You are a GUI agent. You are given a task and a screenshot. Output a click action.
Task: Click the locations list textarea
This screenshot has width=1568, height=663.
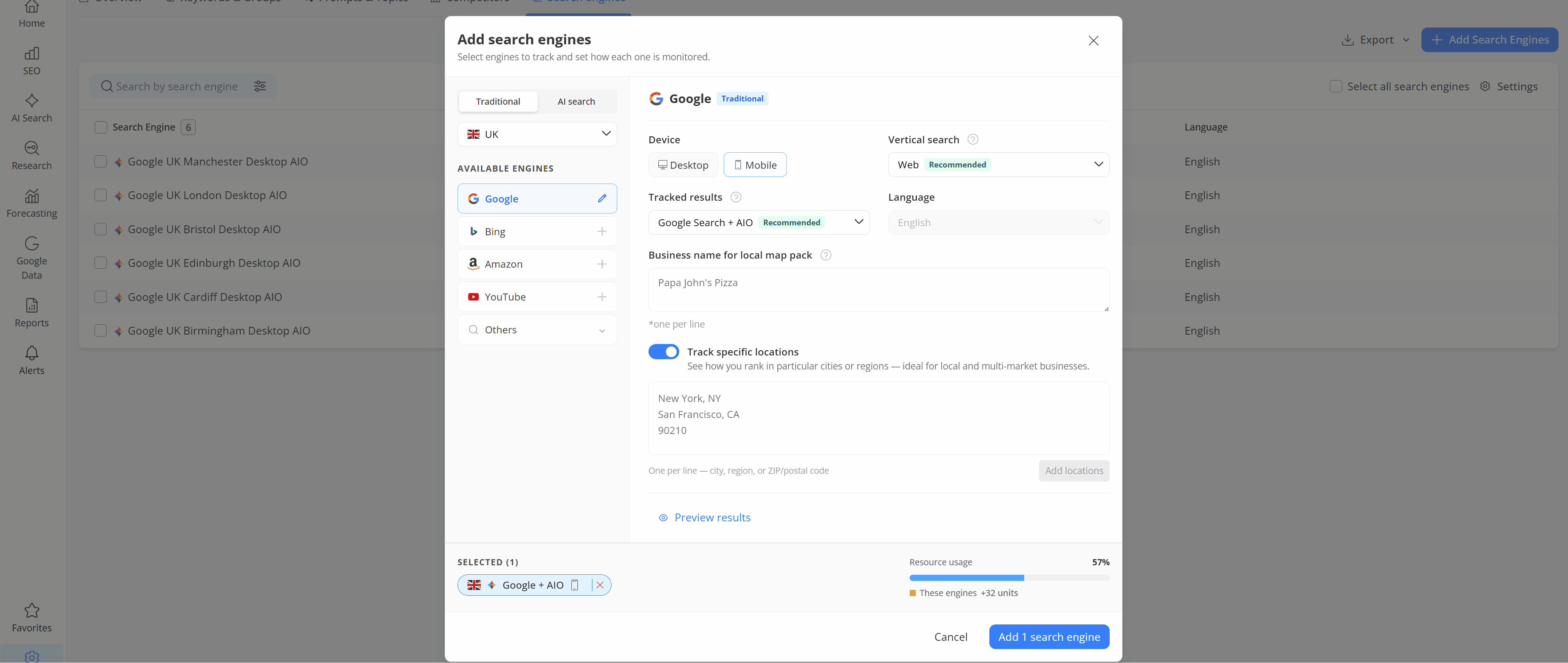(x=878, y=418)
